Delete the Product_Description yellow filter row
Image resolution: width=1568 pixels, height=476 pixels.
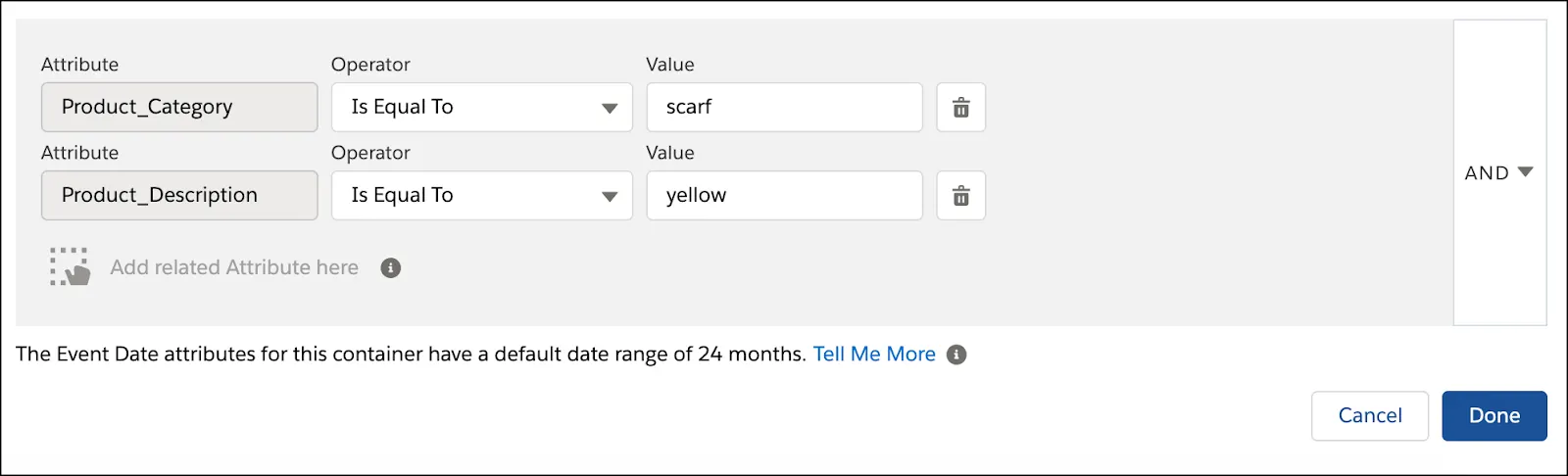[x=960, y=196]
